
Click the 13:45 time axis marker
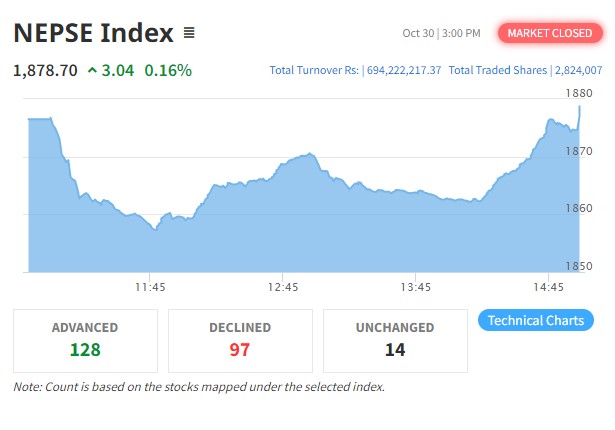pyautogui.click(x=415, y=287)
